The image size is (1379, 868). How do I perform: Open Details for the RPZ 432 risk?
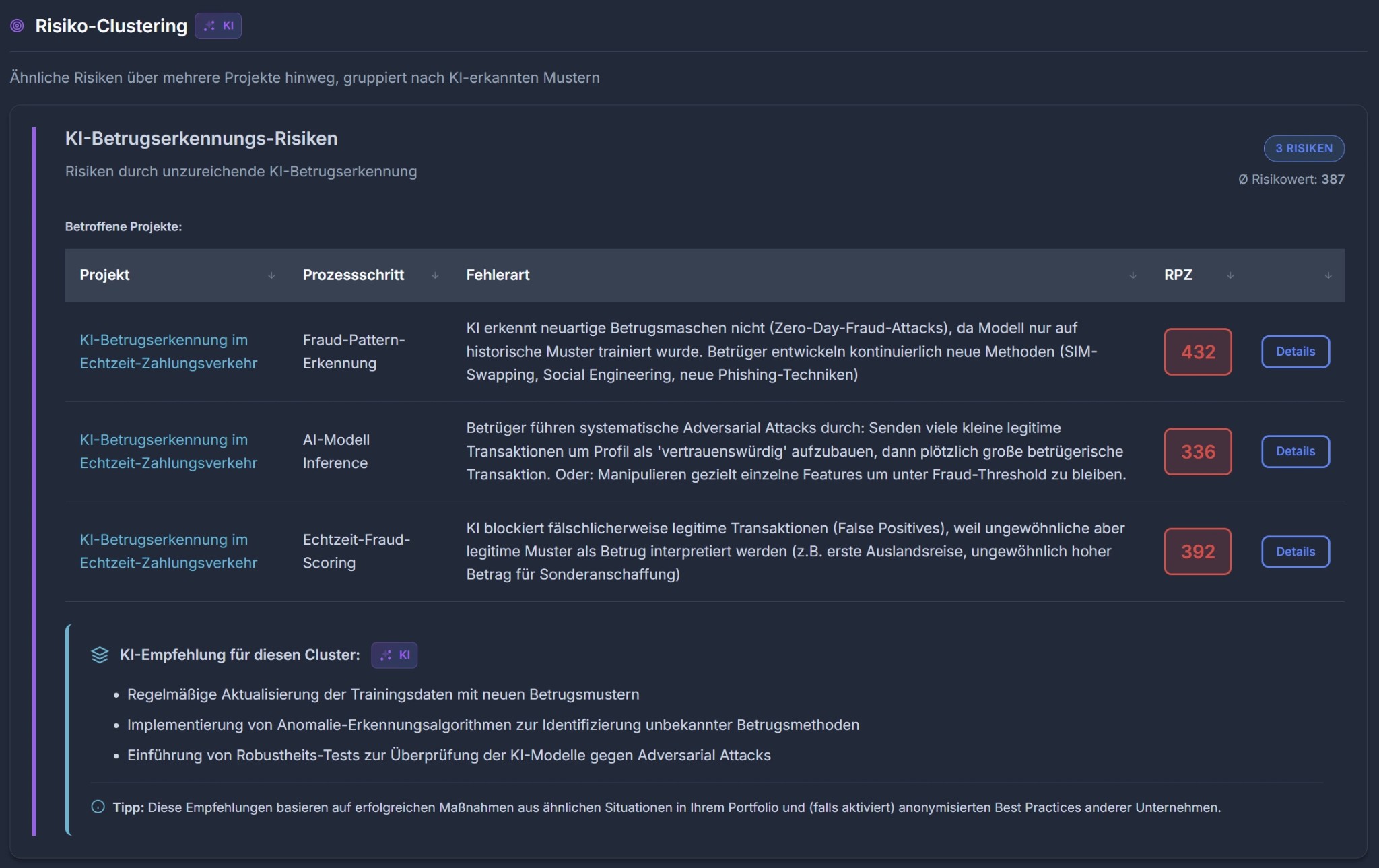coord(1295,352)
